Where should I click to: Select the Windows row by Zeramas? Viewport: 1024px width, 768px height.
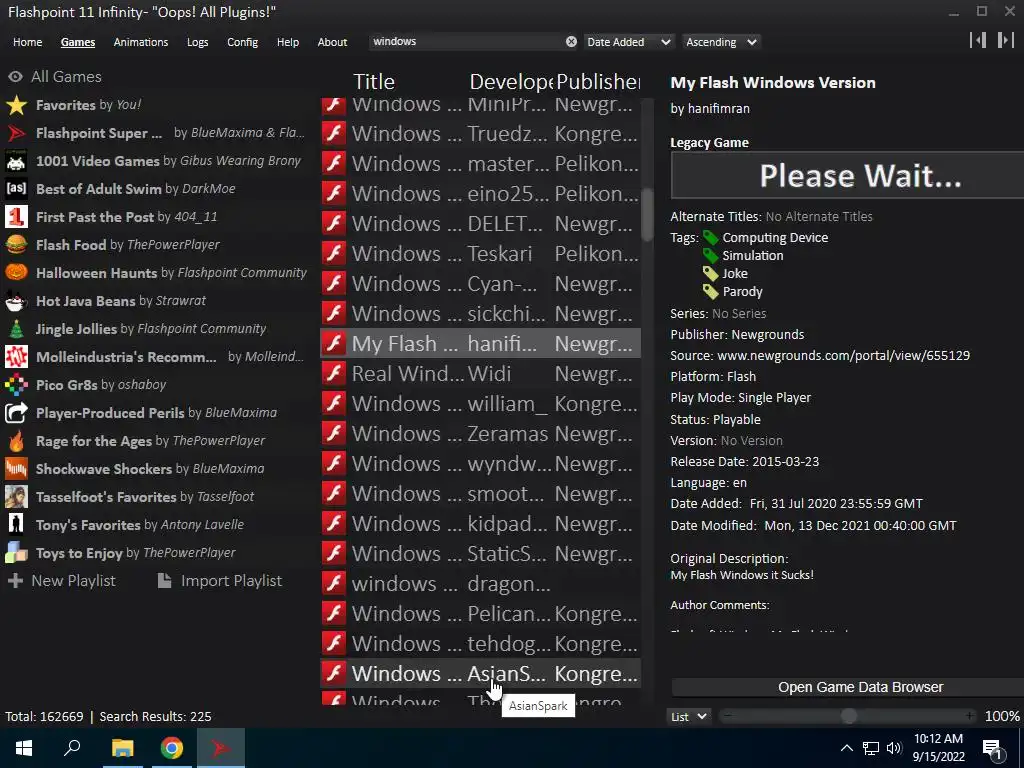(x=480, y=434)
